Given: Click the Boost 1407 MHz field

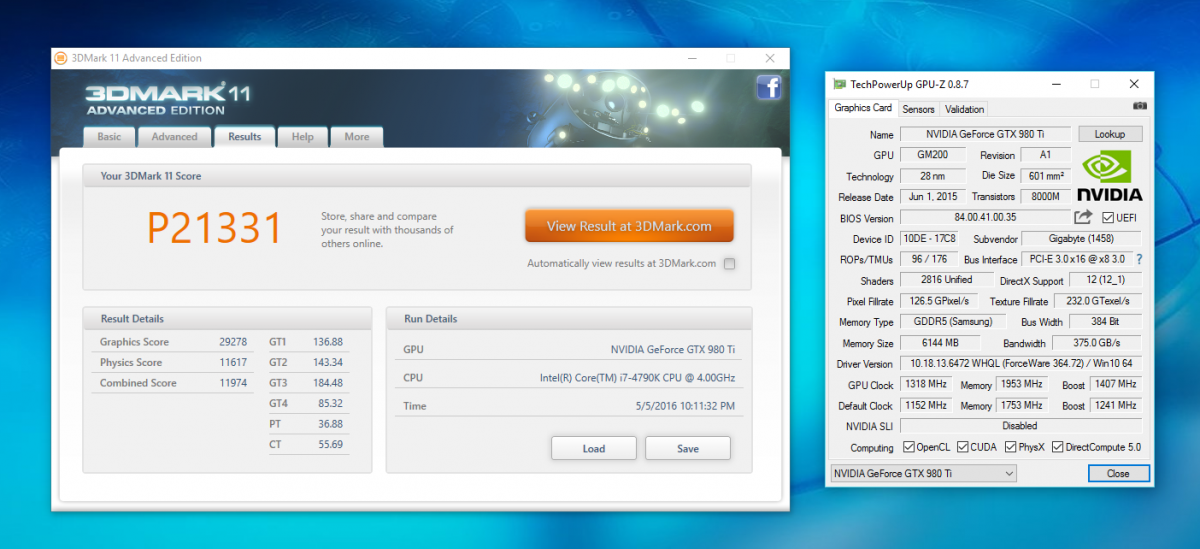Looking at the screenshot, I should [1115, 384].
